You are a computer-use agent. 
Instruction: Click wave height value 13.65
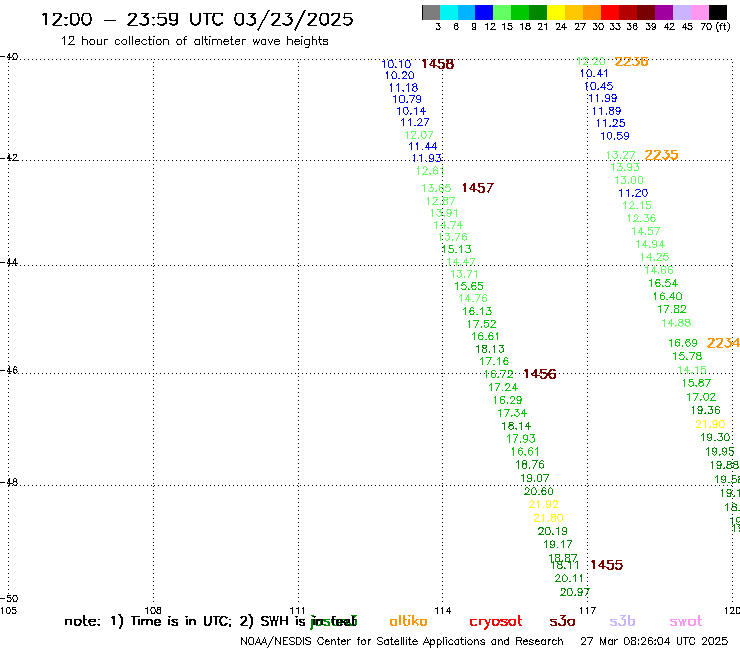coord(436,188)
